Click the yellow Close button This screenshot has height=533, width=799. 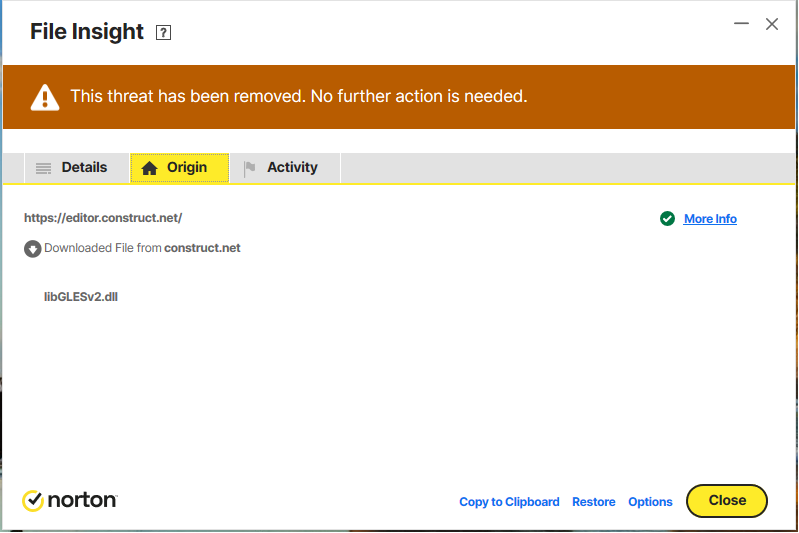pos(727,501)
